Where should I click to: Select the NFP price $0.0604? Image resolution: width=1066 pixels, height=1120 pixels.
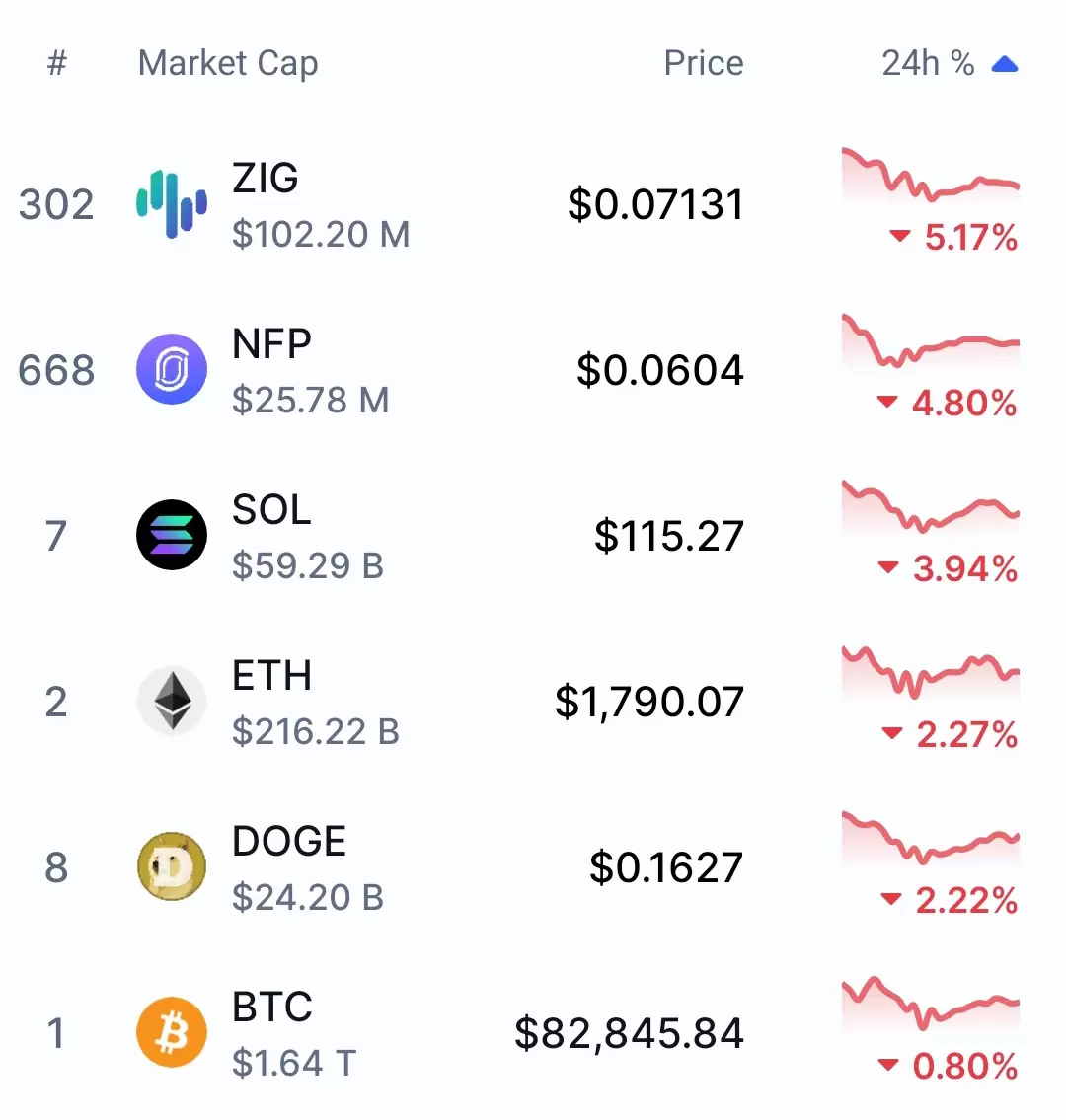[x=660, y=370]
